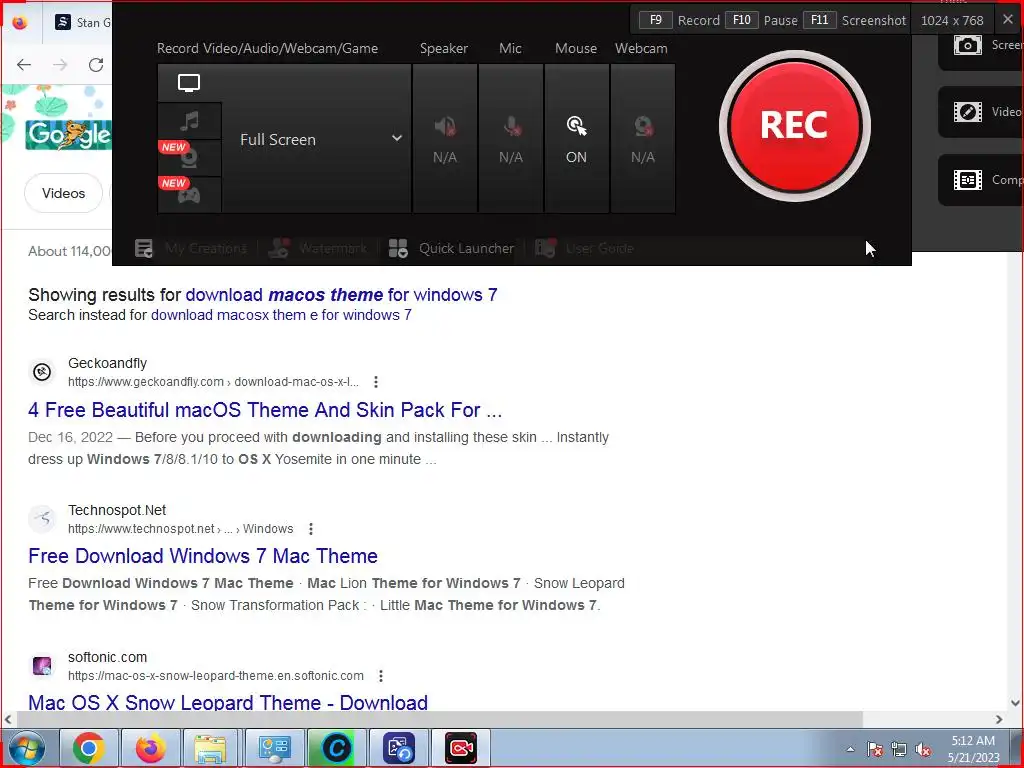Open 'Mac OS X Snow Leopard Theme - Download' result
Image resolution: width=1024 pixels, height=768 pixels.
coord(228,702)
